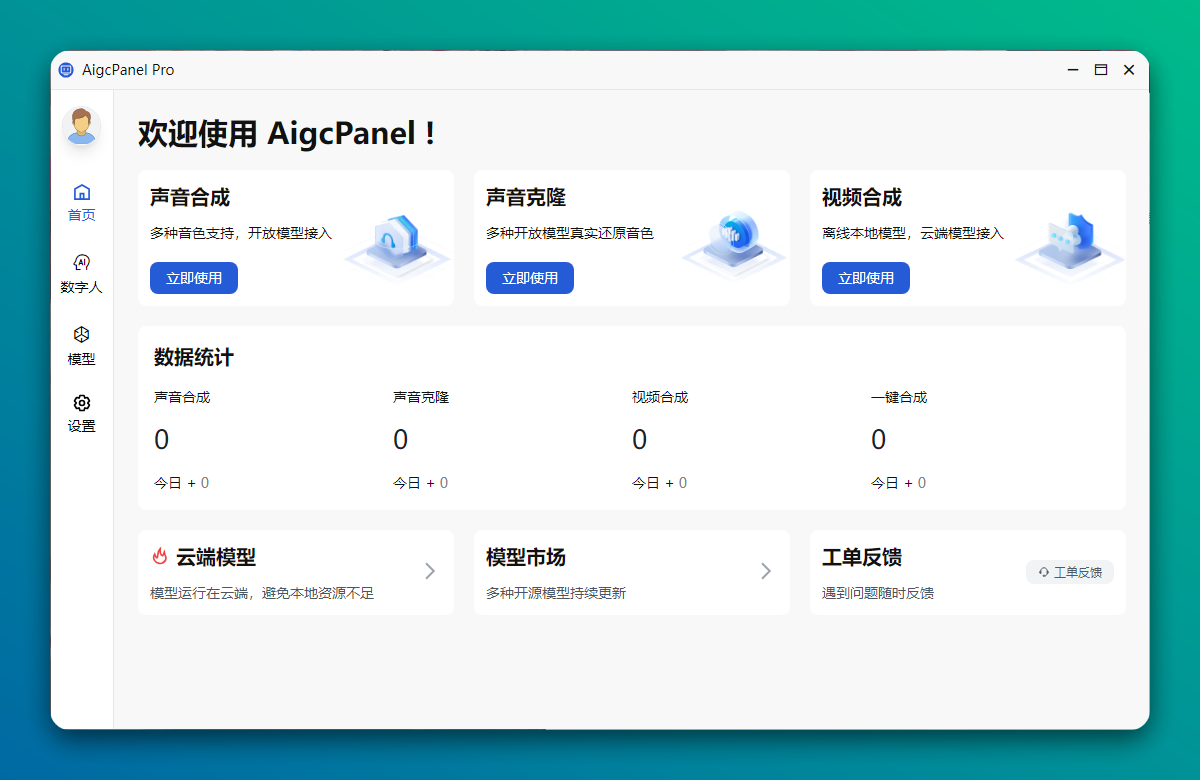Open the 数字人 digital human section
Screen dimensions: 1200x780
pyautogui.click(x=82, y=274)
